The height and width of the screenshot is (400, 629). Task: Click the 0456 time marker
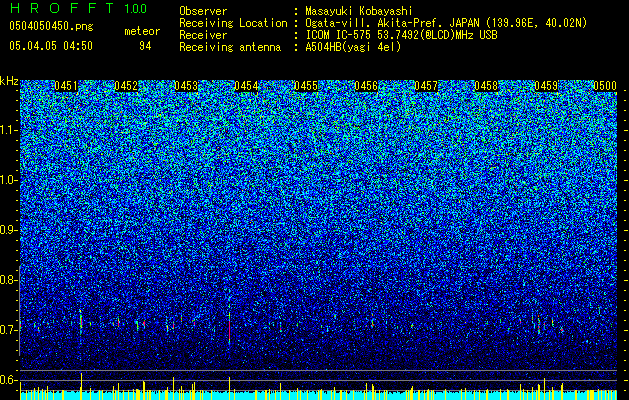coord(366,86)
